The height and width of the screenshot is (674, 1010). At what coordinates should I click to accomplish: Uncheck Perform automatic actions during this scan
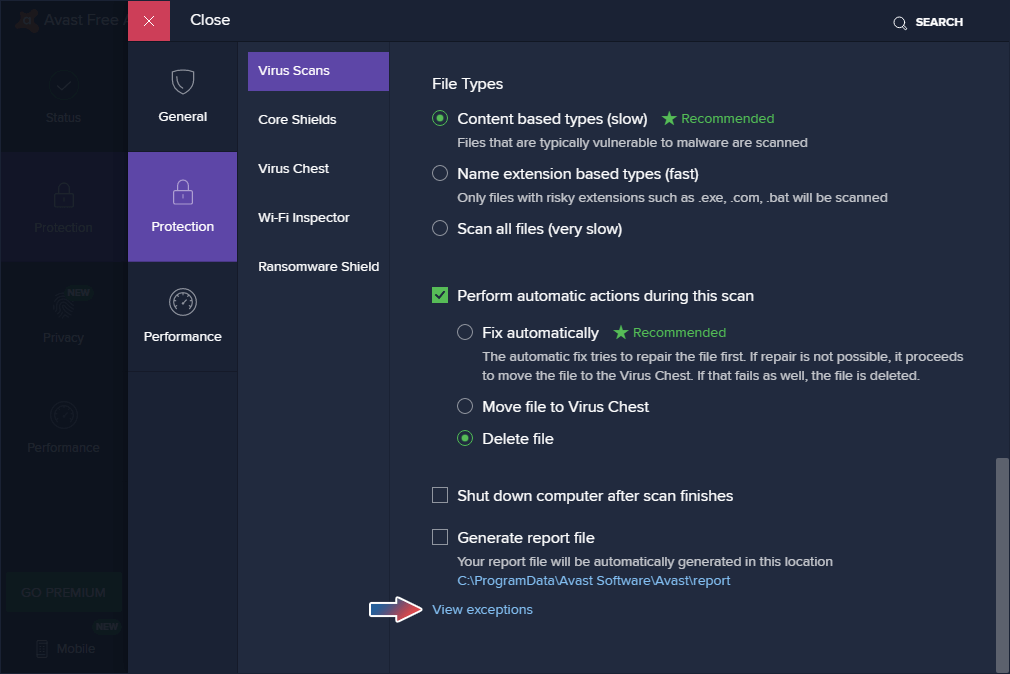[x=440, y=295]
